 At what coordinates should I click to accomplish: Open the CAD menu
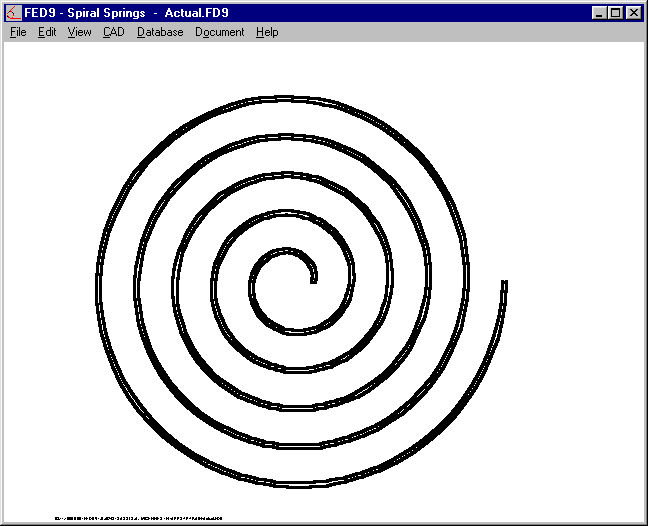click(113, 32)
